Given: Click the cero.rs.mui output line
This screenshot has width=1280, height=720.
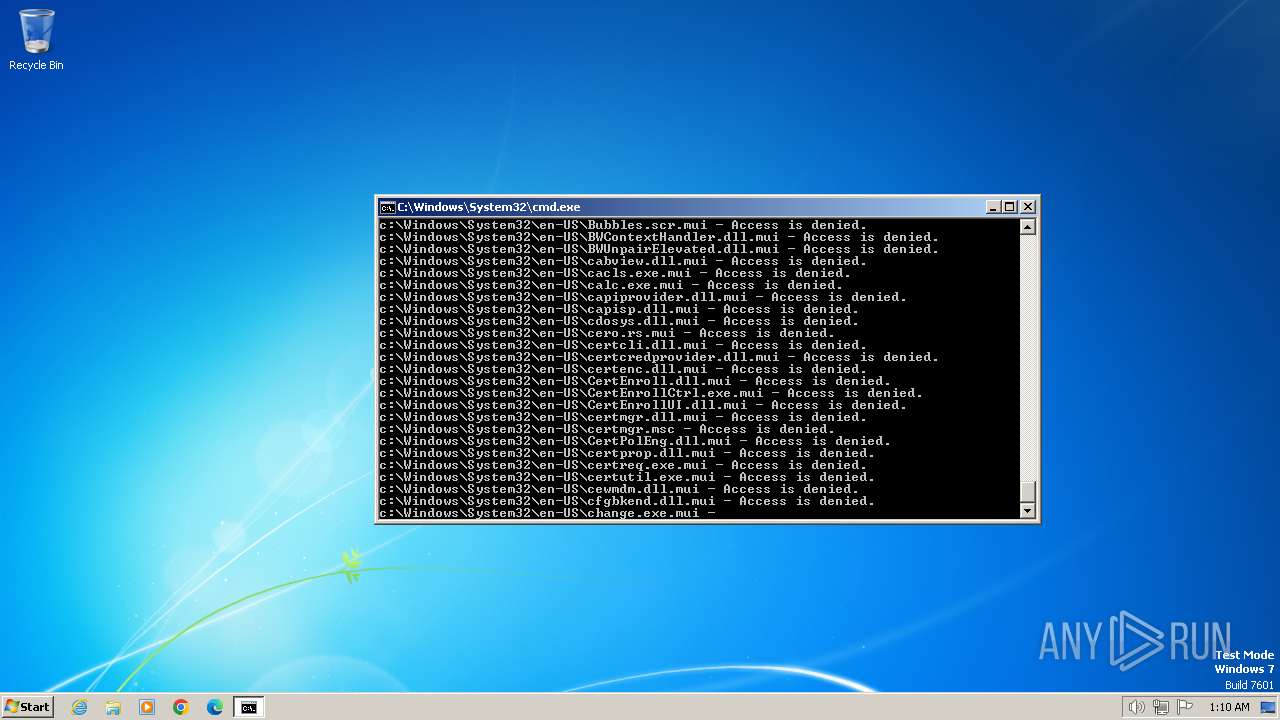Looking at the screenshot, I should tap(607, 333).
